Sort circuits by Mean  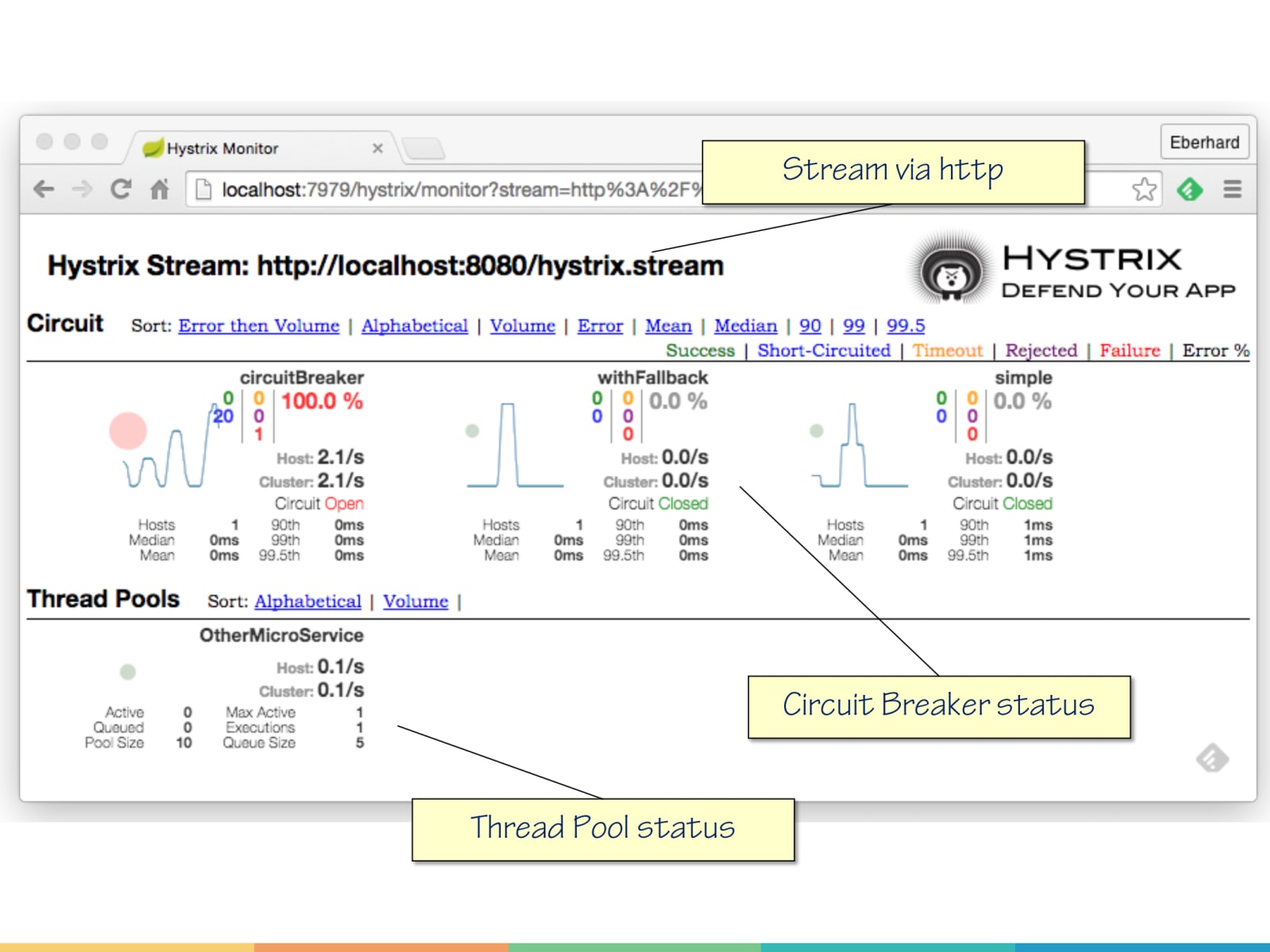click(668, 325)
